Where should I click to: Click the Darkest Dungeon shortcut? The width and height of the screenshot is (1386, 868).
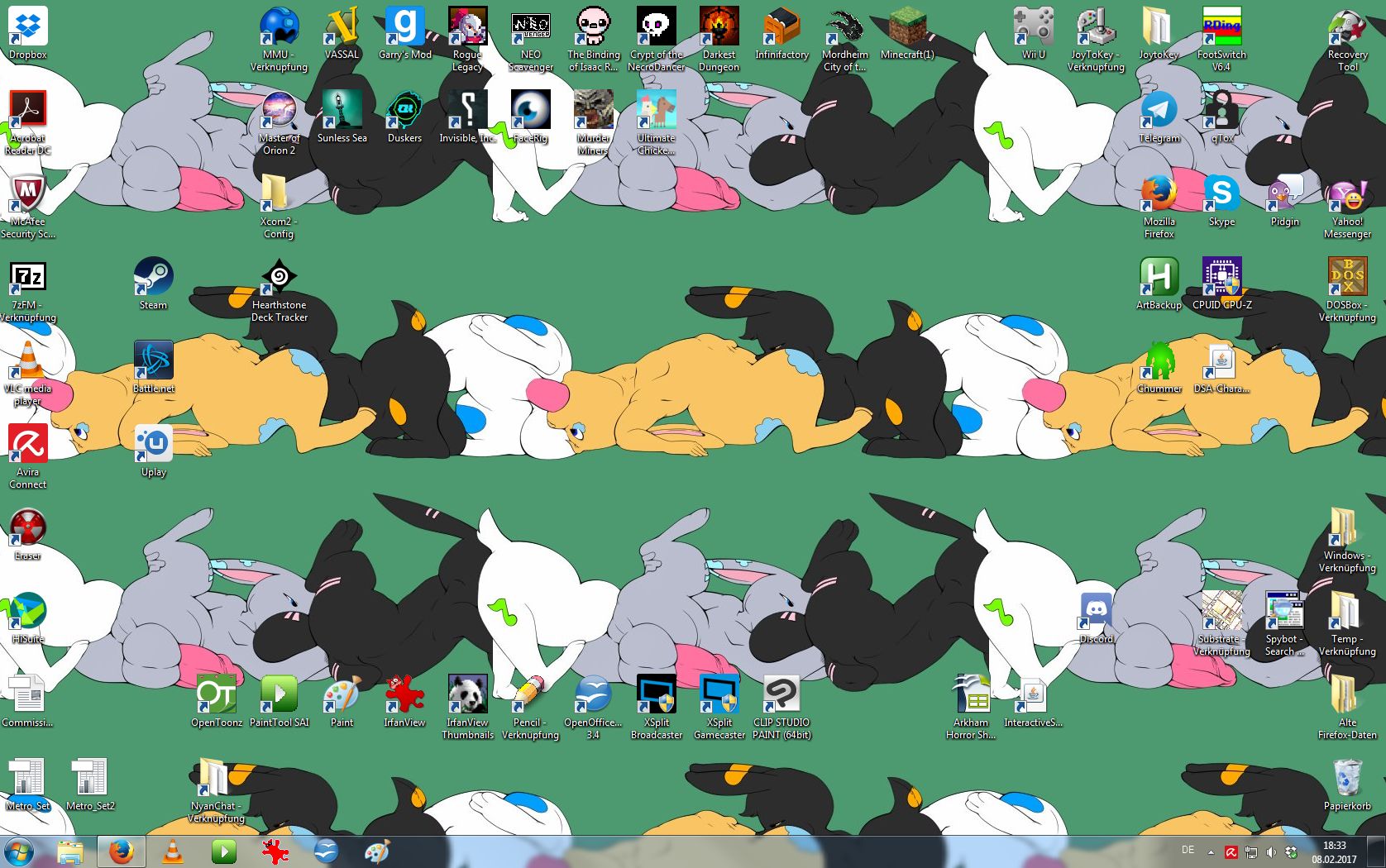[x=719, y=39]
